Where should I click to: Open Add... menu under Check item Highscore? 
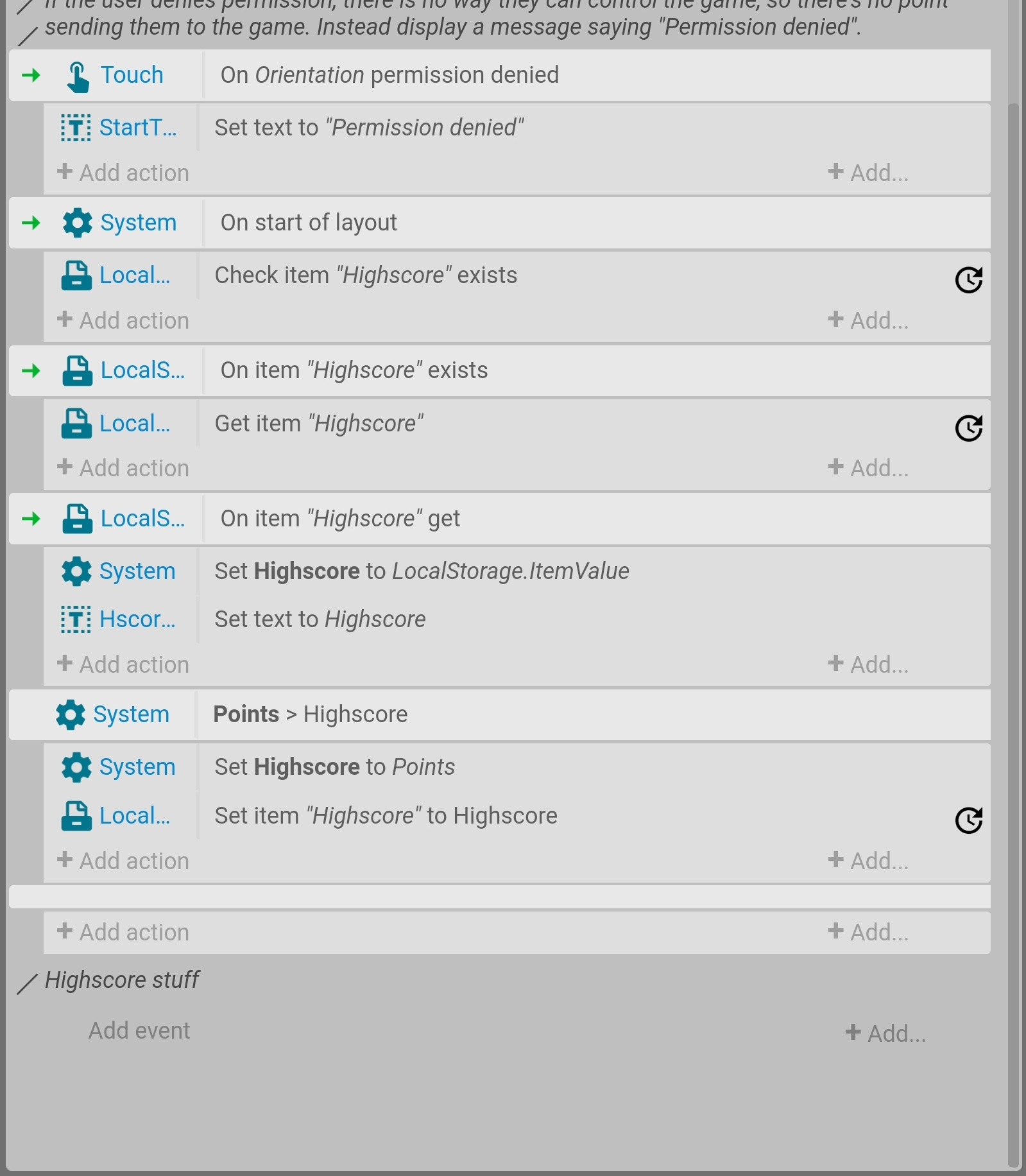868,320
